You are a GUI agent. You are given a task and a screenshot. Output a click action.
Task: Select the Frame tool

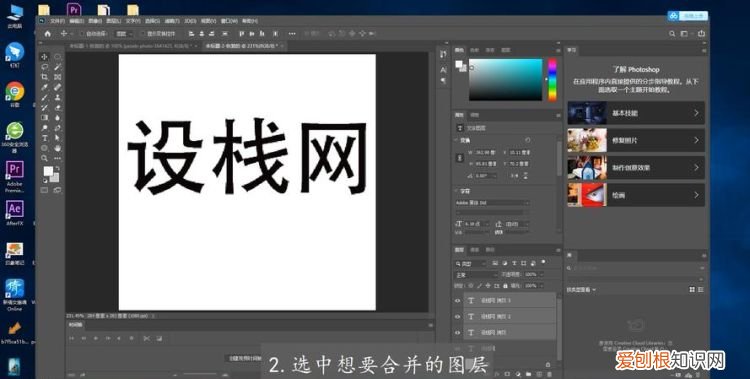pyautogui.click(x=57, y=77)
